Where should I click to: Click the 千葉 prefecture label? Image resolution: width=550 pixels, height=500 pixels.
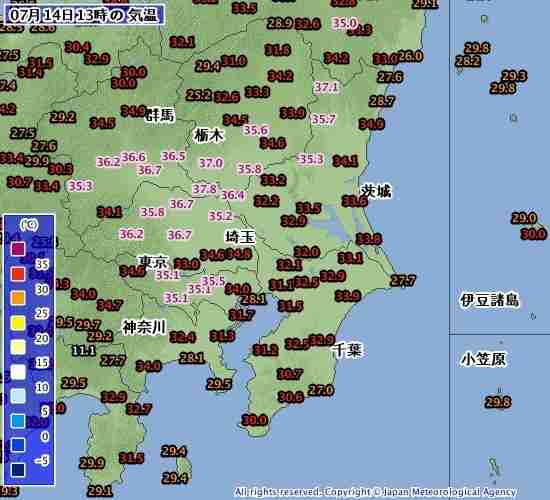(x=348, y=350)
